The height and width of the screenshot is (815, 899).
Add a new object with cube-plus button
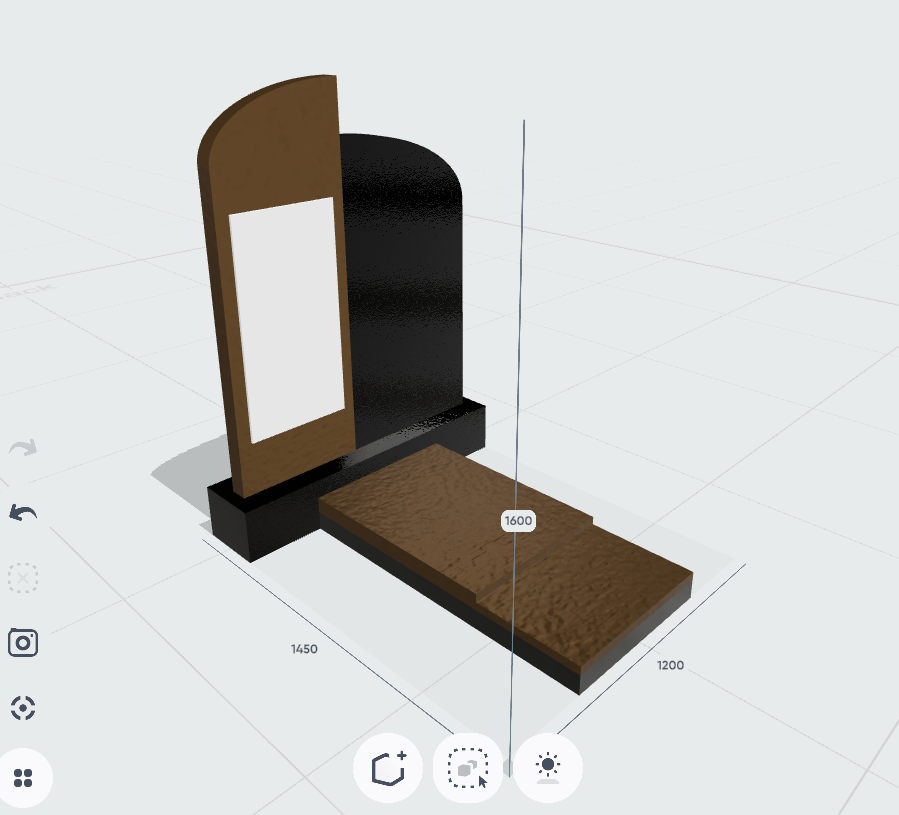pyautogui.click(x=387, y=768)
